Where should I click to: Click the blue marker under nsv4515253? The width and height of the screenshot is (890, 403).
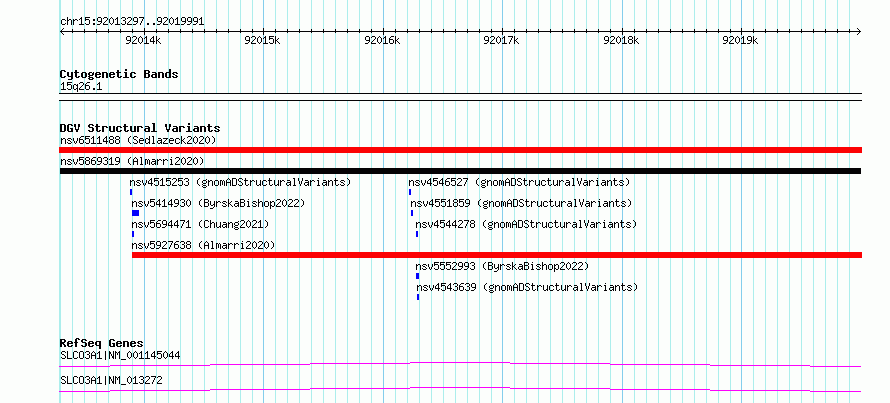click(x=131, y=192)
